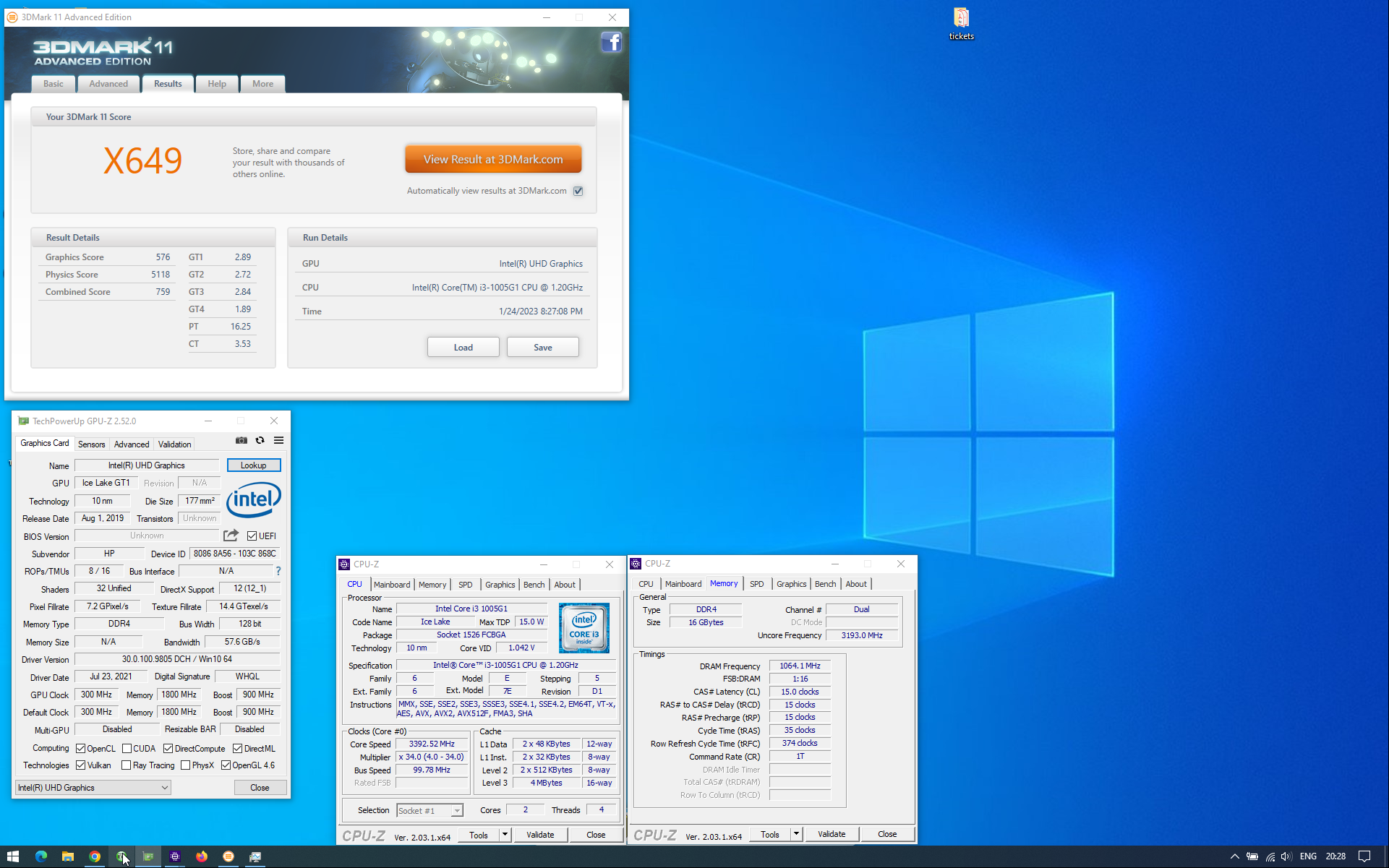Click Validate in the left CPU-Z window

540,835
